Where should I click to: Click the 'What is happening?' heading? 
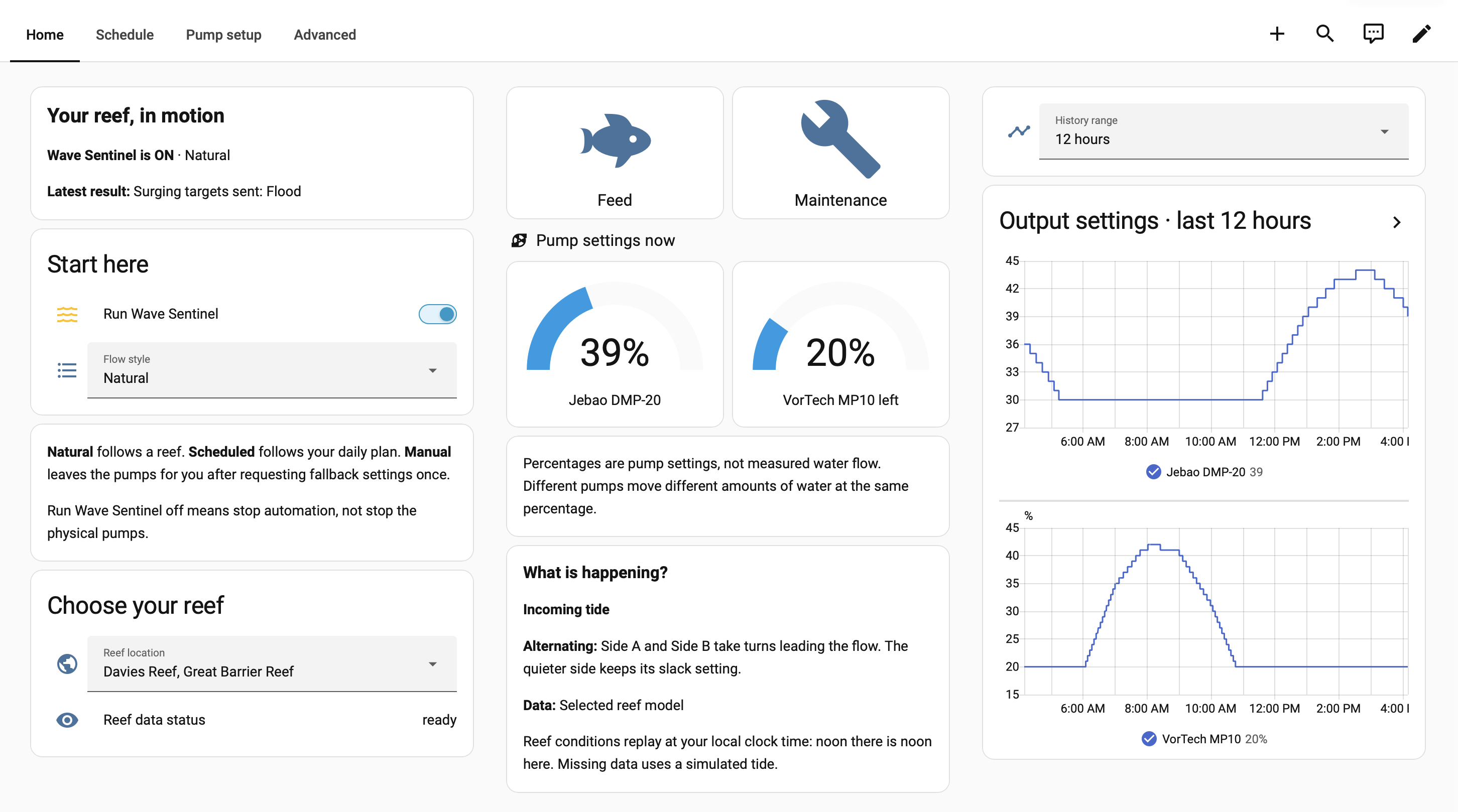pos(595,573)
